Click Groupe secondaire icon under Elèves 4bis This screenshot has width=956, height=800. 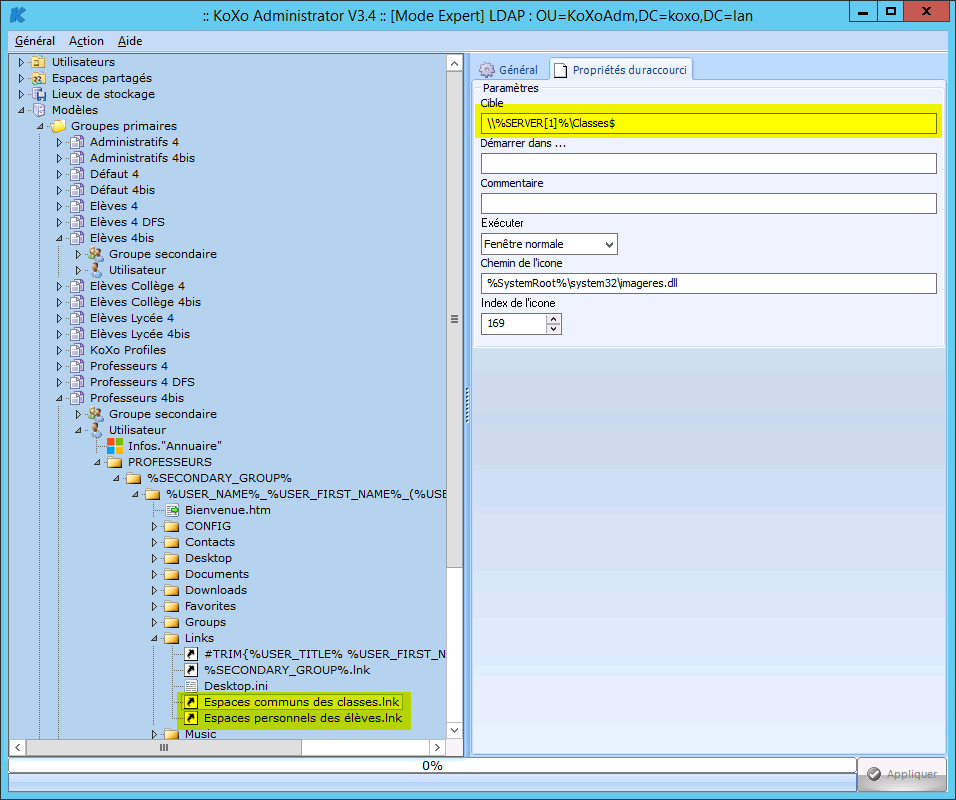coord(96,254)
